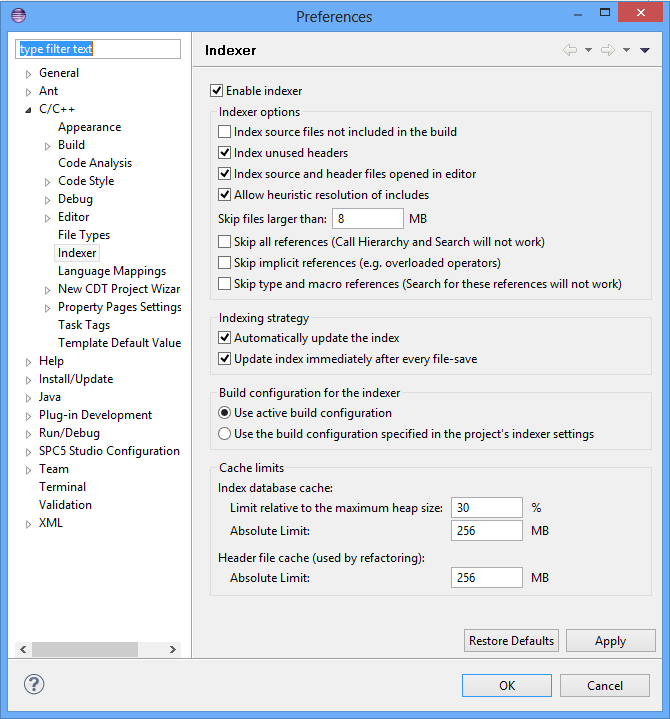Viewport: 670px width, 719px height.
Task: Collapse the C/C++ tree node
Action: point(28,110)
